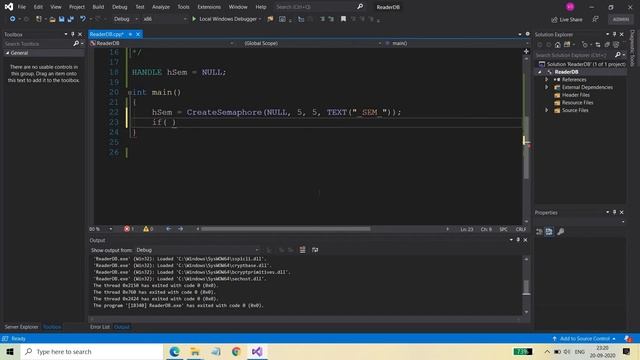
Task: Click previous issue arrow in editor status
Action: 169,229
